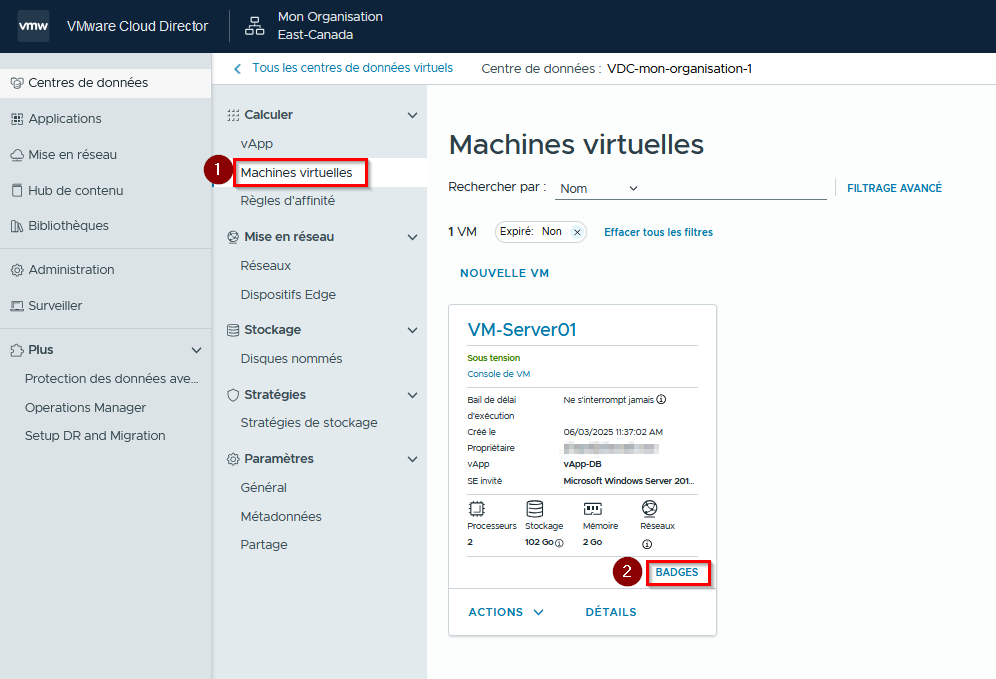Image resolution: width=996 pixels, height=679 pixels.
Task: Open Métadonnées settings
Action: 281,517
